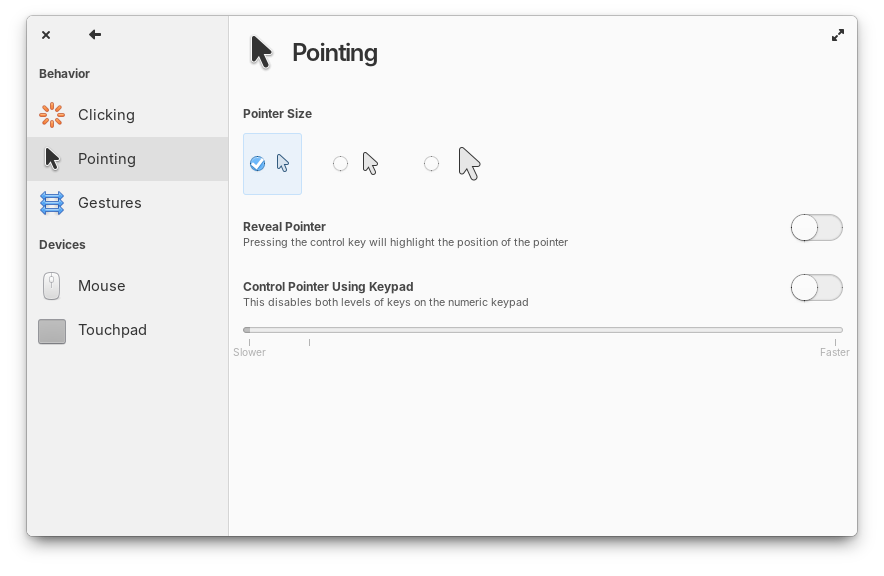Click the orange Clicking starburst icon
Image resolution: width=884 pixels, height=576 pixels.
point(51,114)
